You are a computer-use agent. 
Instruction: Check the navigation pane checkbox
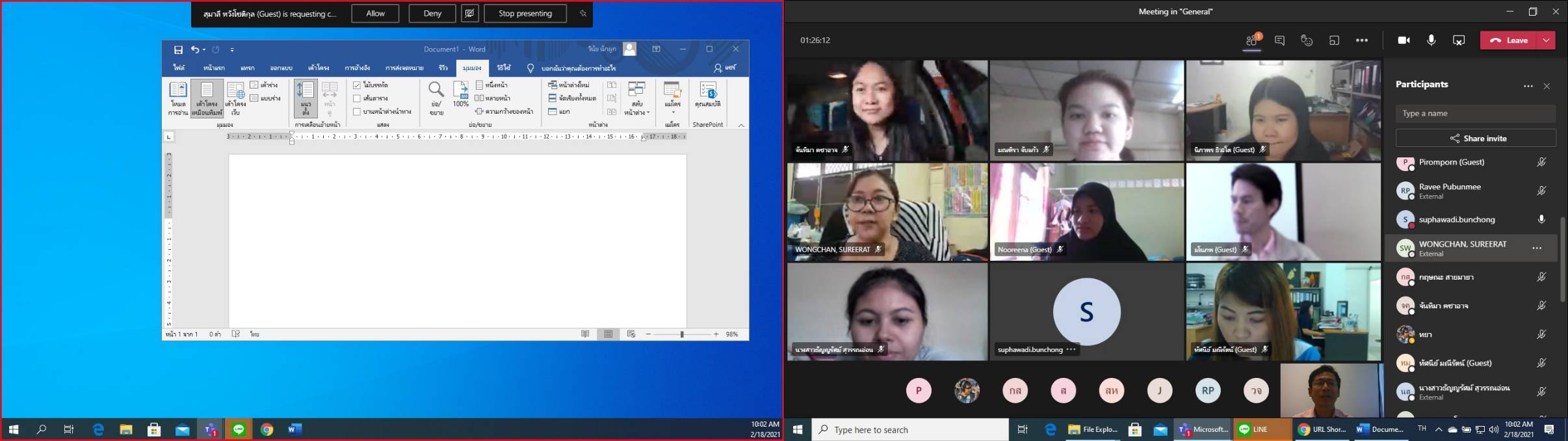(x=357, y=112)
